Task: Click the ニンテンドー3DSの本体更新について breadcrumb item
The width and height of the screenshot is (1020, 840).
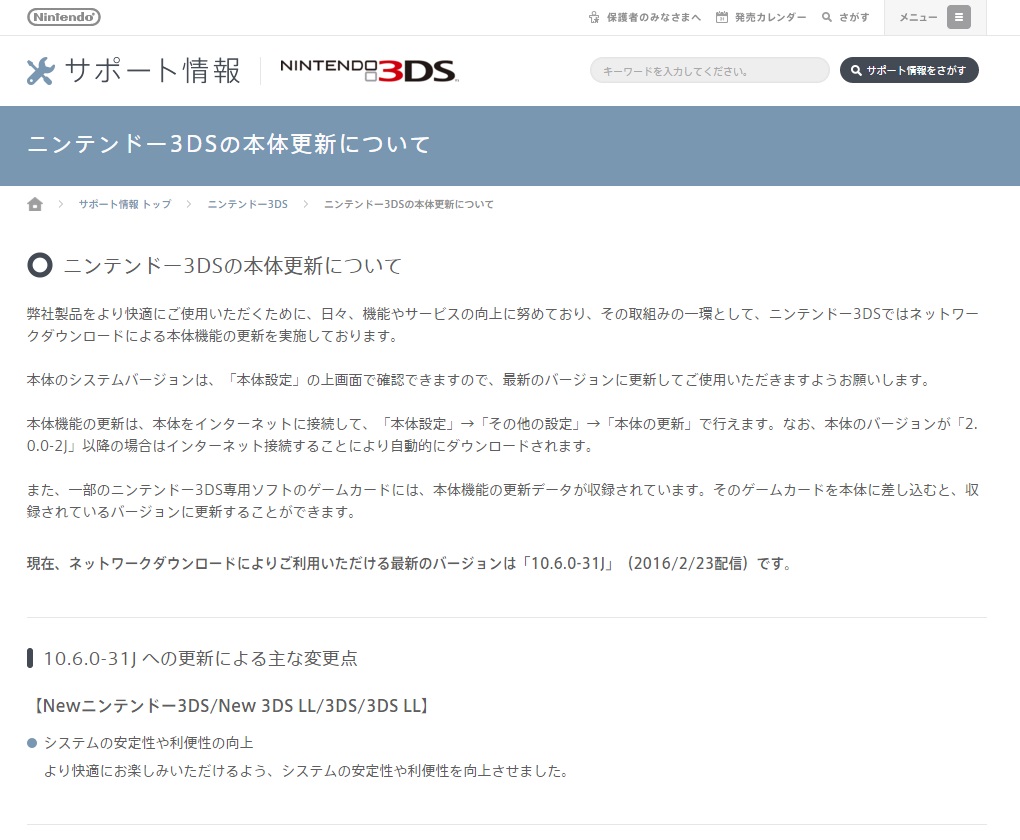Action: pos(409,204)
